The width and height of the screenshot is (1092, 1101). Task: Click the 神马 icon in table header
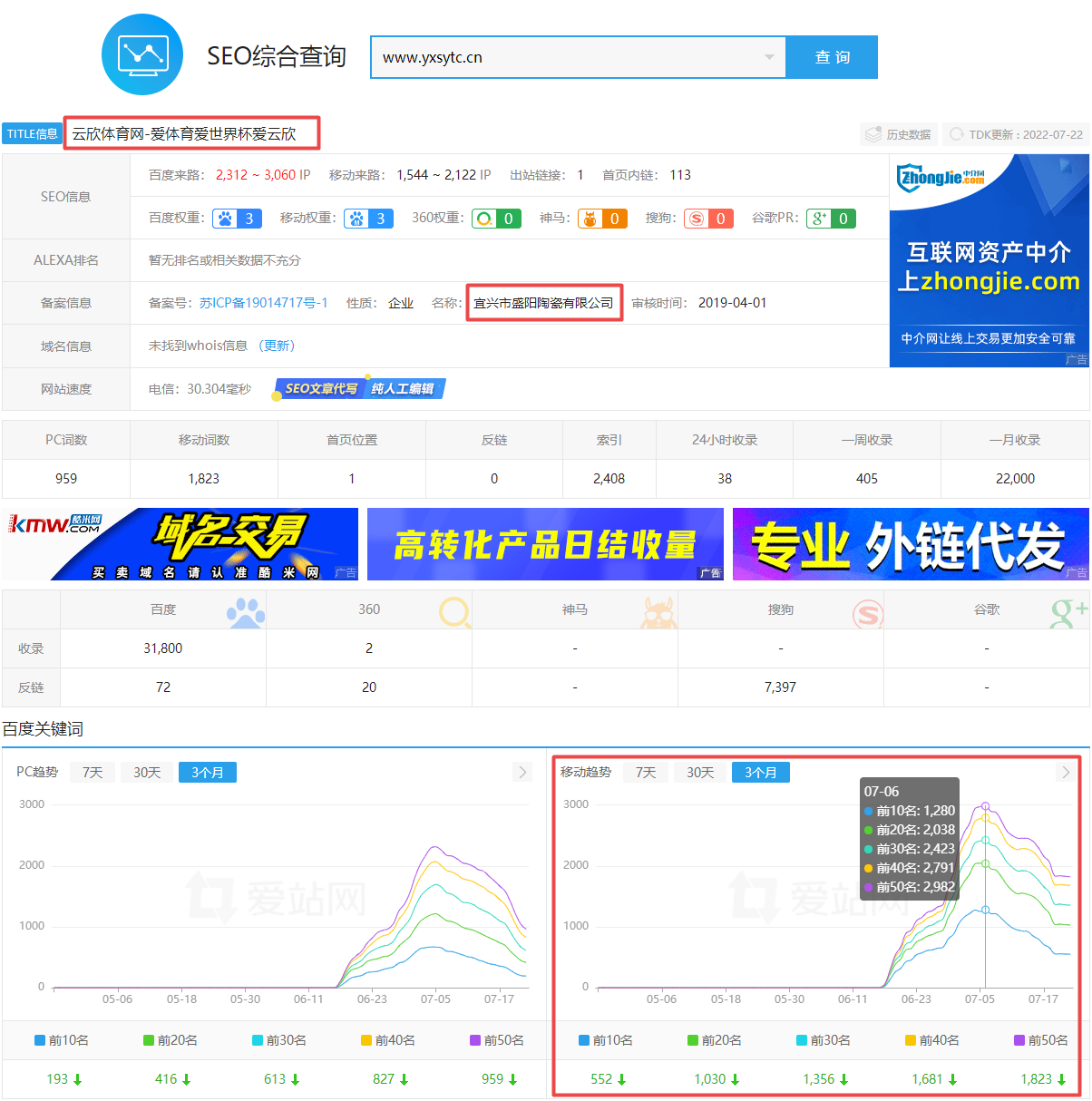[659, 613]
